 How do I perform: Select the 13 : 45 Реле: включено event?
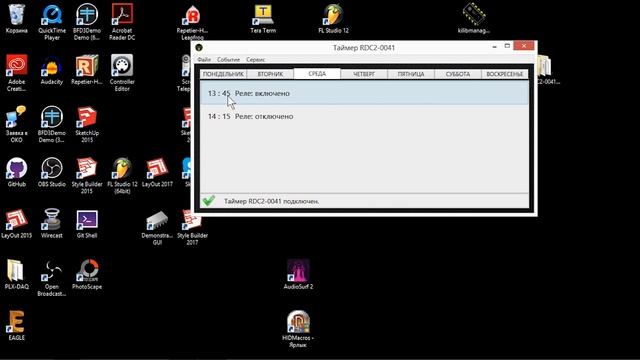click(x=364, y=93)
